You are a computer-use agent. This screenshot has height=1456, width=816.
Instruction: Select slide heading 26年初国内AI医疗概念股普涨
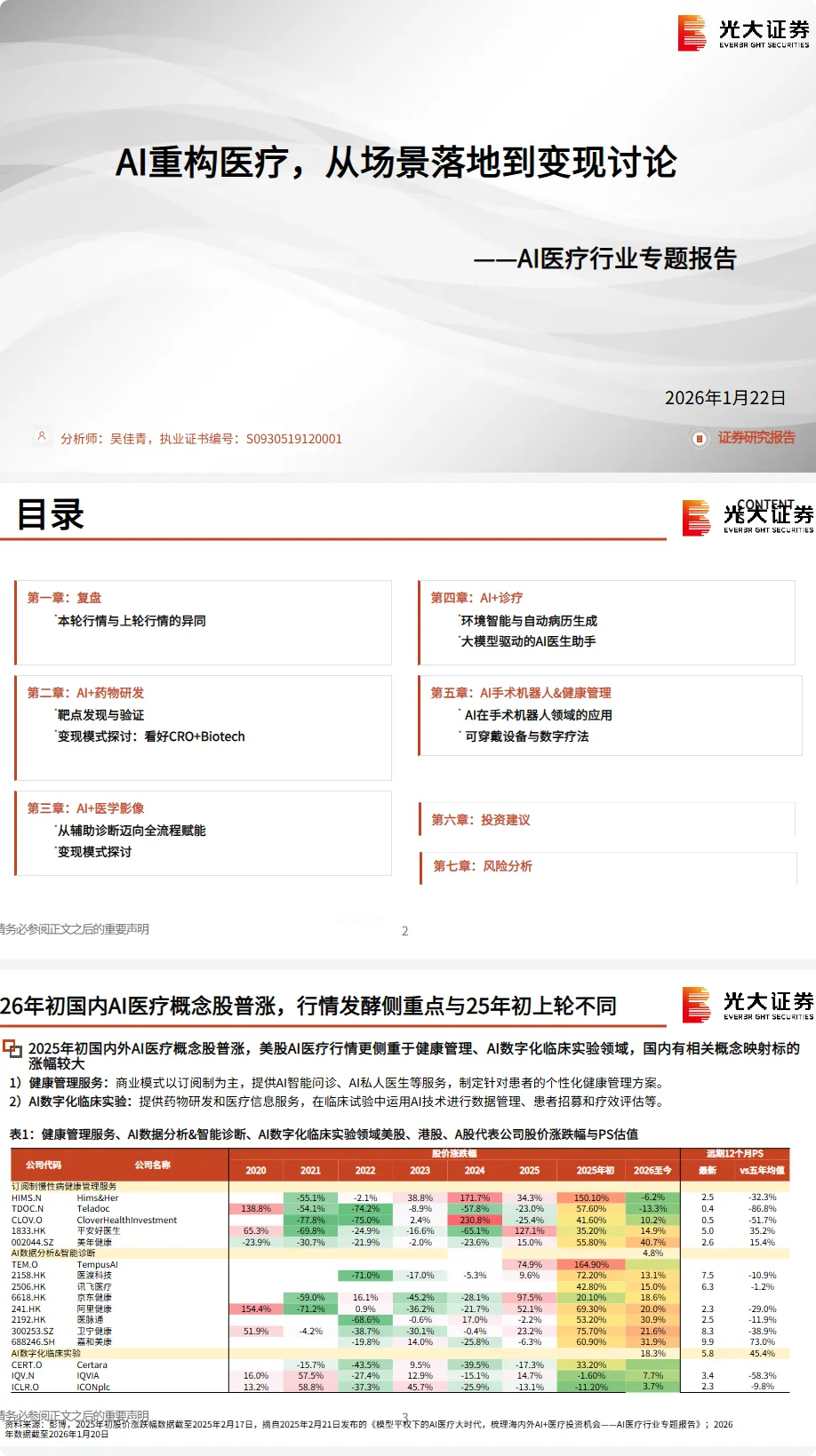pos(142,1006)
